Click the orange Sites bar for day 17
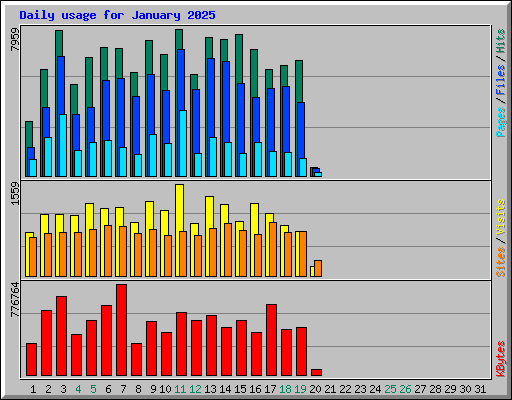Screen dimensions: 512x400 pyautogui.click(x=273, y=249)
